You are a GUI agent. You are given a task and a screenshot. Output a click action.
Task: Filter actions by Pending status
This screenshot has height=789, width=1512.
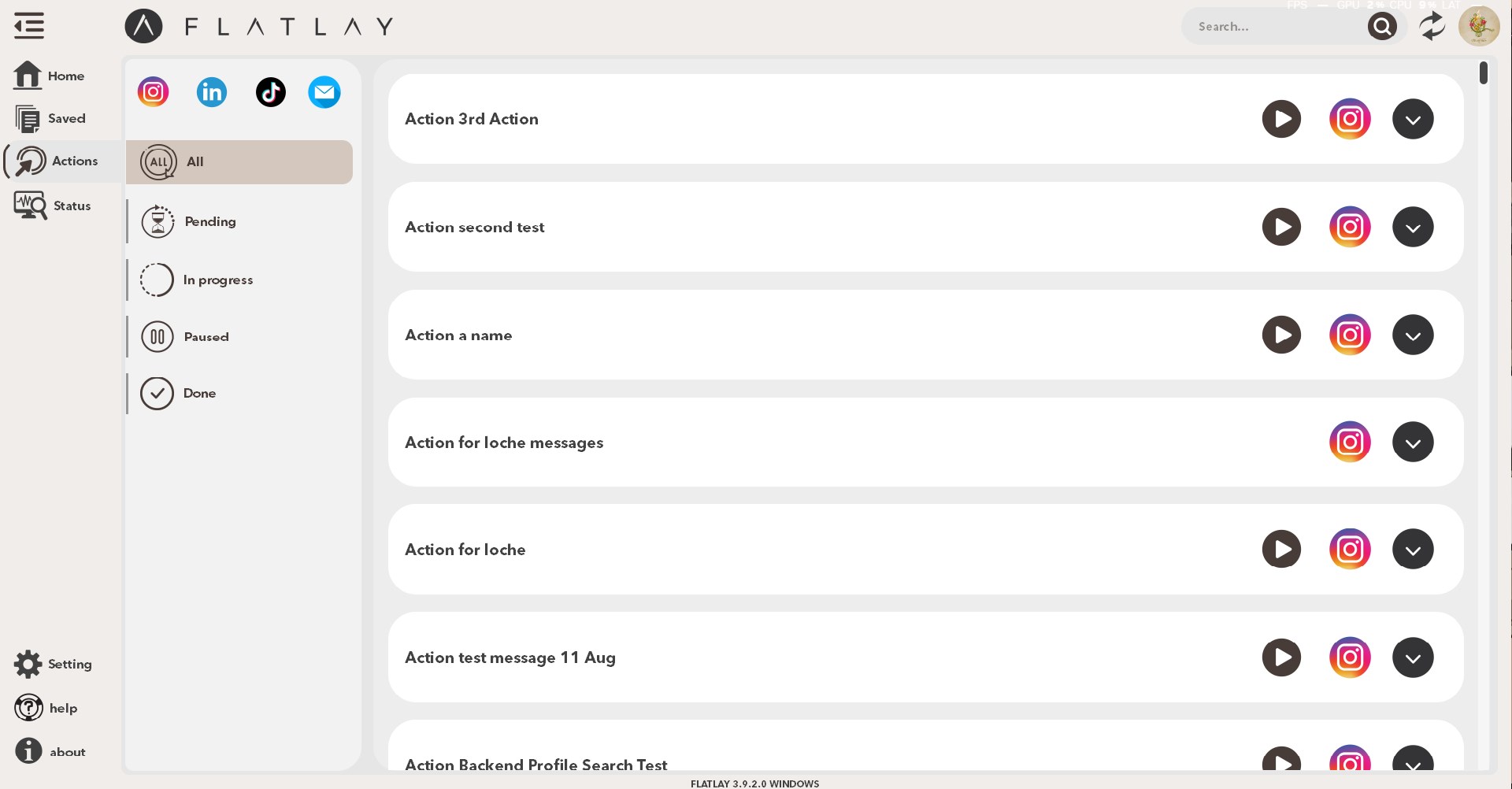(209, 222)
